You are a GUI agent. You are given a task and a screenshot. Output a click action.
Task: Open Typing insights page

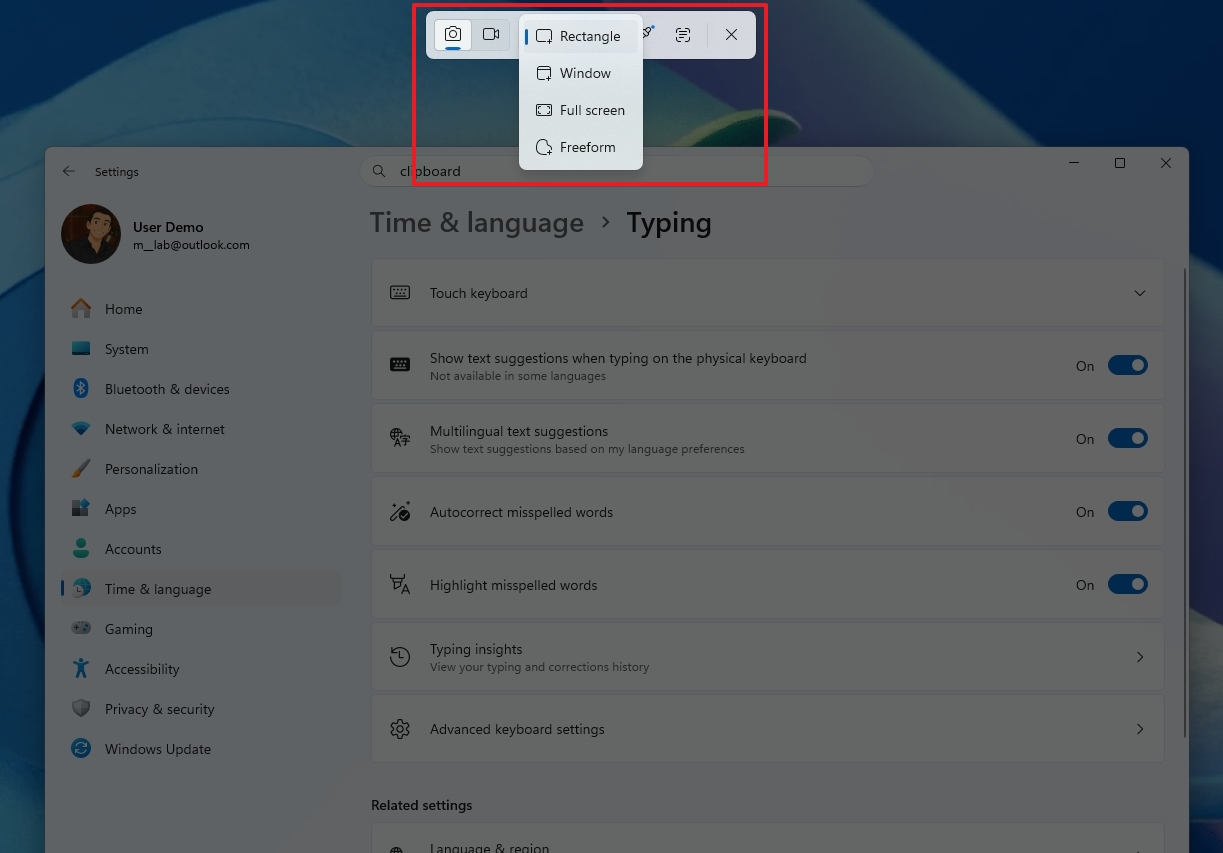768,656
